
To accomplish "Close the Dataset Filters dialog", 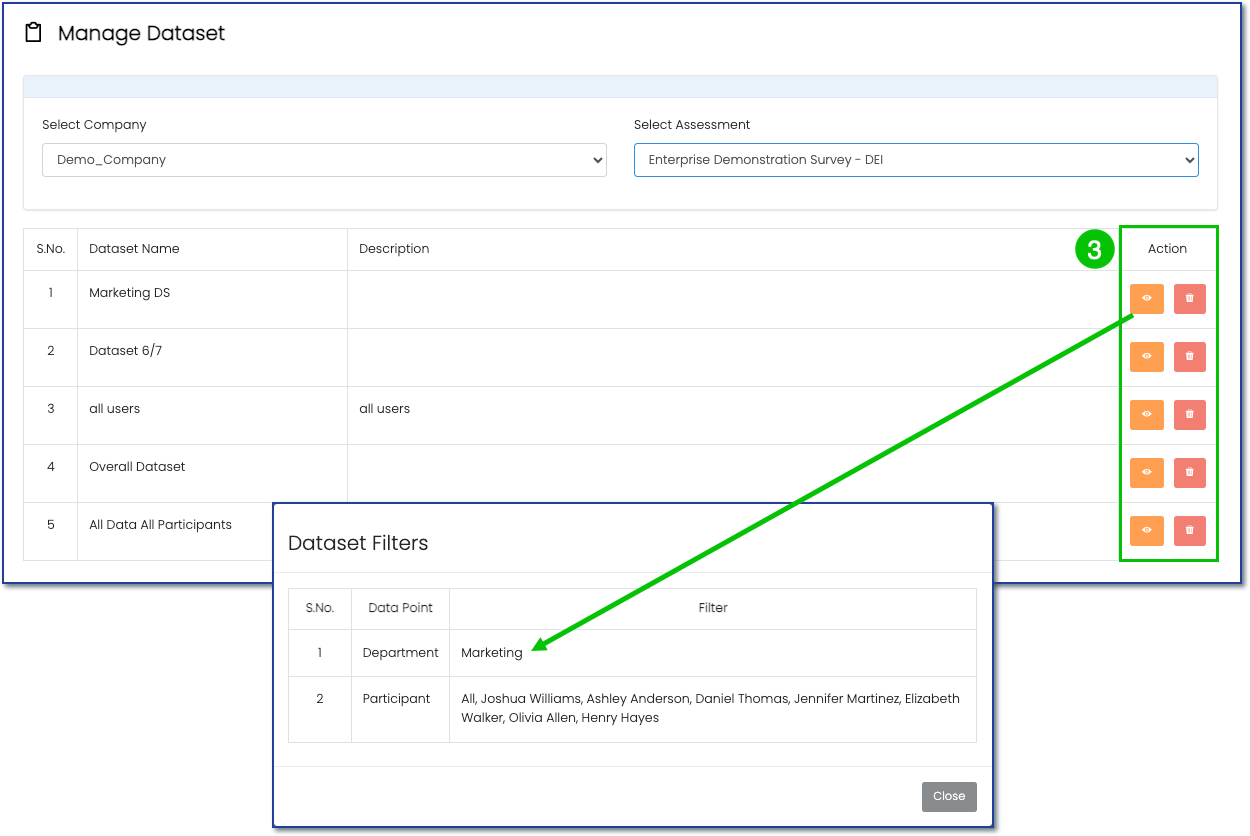I will coord(948,796).
